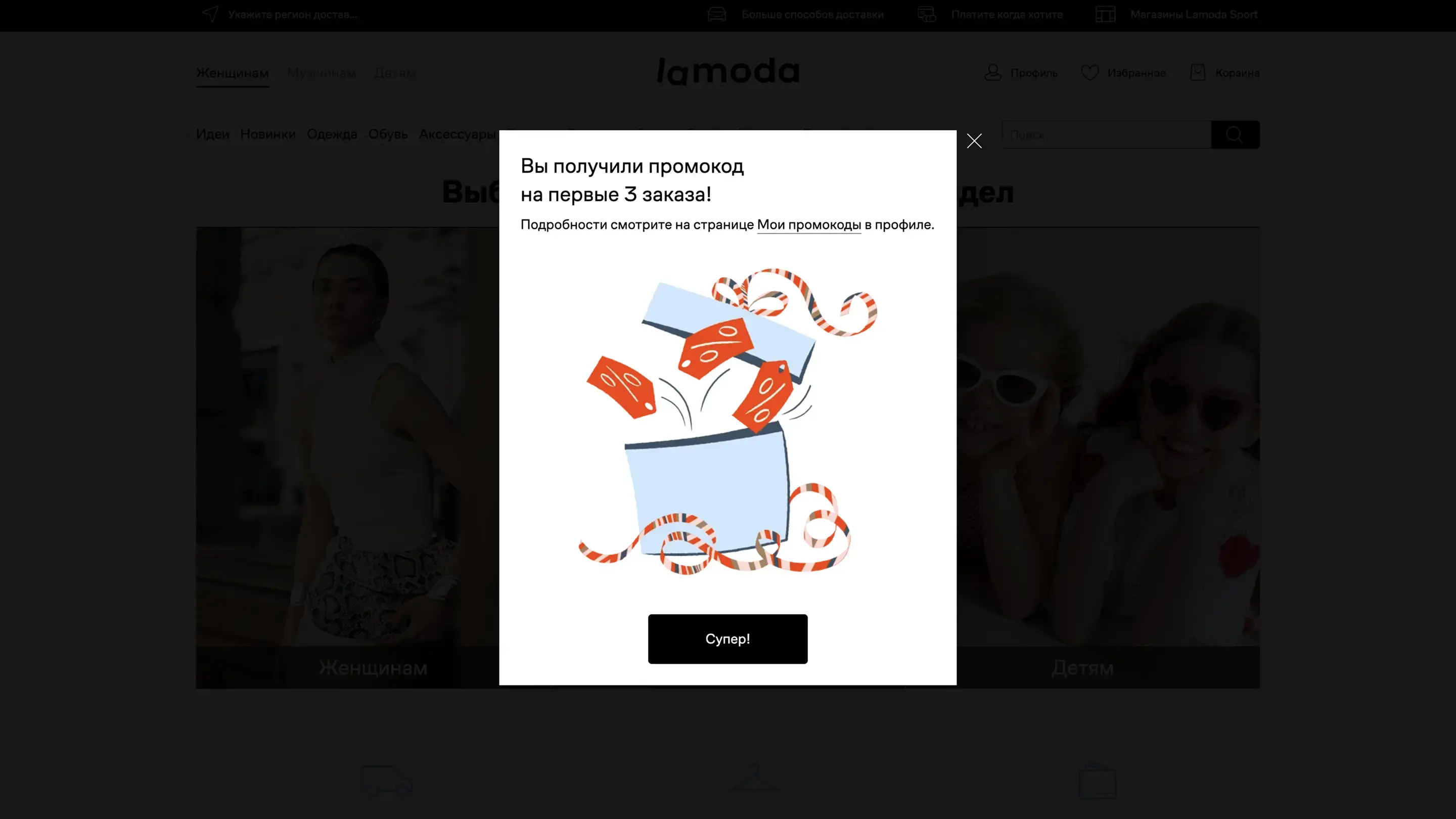The width and height of the screenshot is (1456, 819).
Task: Open the Новинки menu item
Action: click(268, 134)
